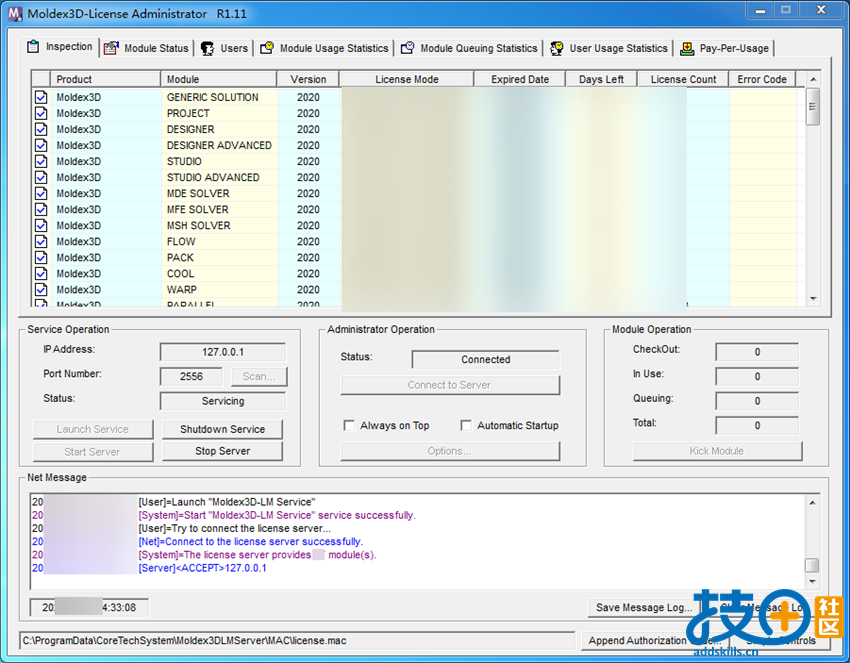Image resolution: width=850 pixels, height=663 pixels.
Task: Go to Module Queuing Statistics tab
Action: [x=469, y=48]
